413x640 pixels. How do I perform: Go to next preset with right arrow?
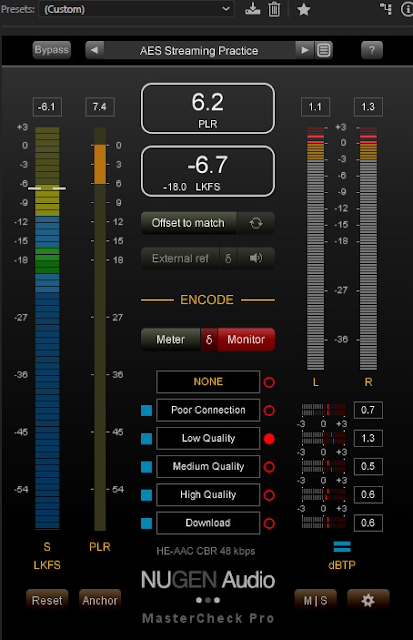coord(304,50)
